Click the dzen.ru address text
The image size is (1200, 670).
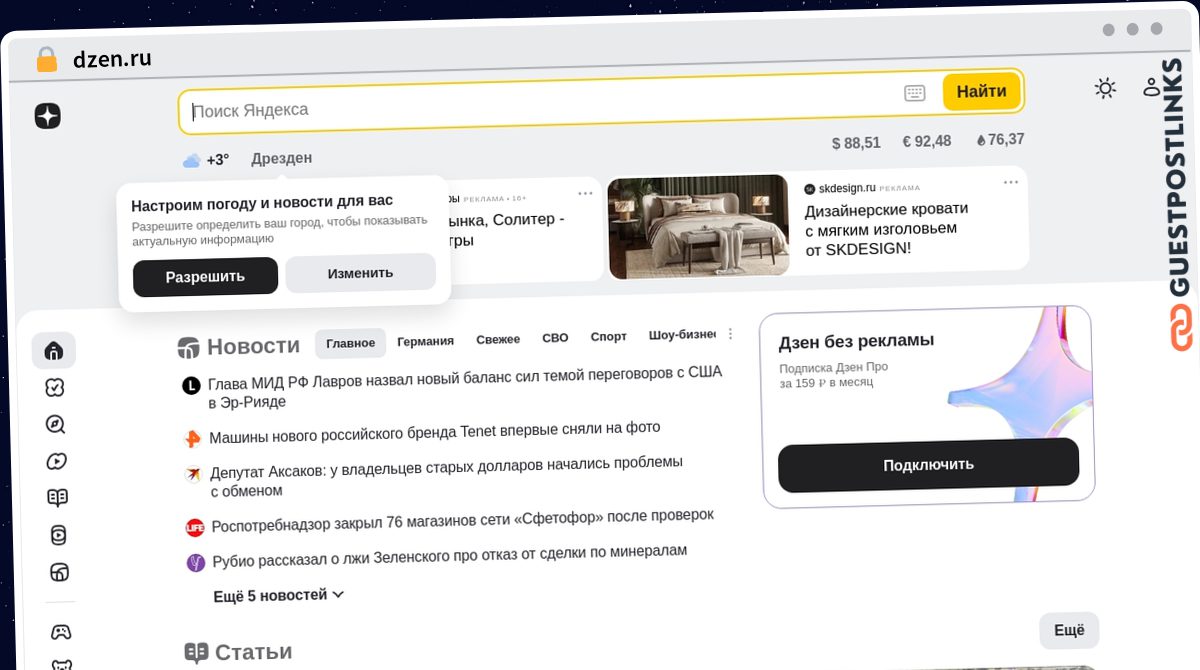pyautogui.click(x=112, y=59)
